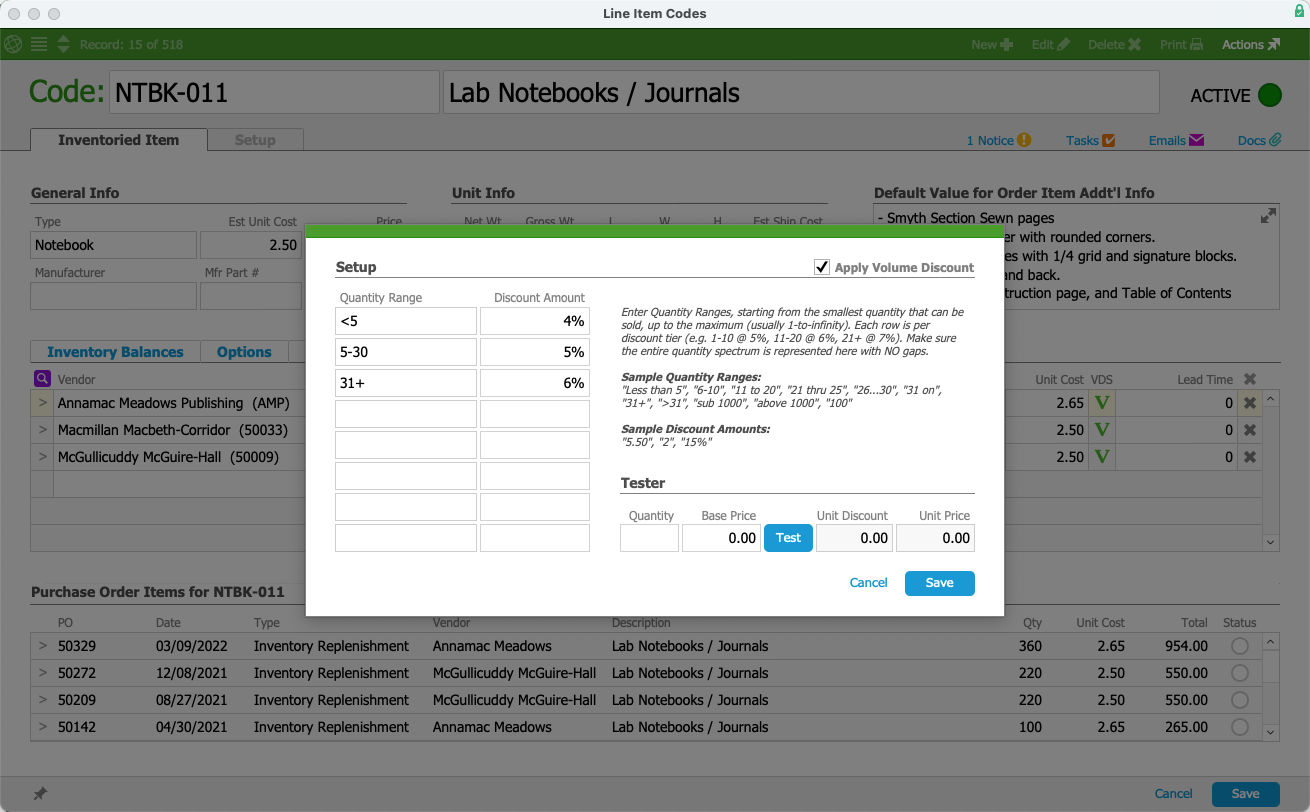This screenshot has height=812, width=1310.
Task: Click Save in the volume discount dialog
Action: (940, 583)
